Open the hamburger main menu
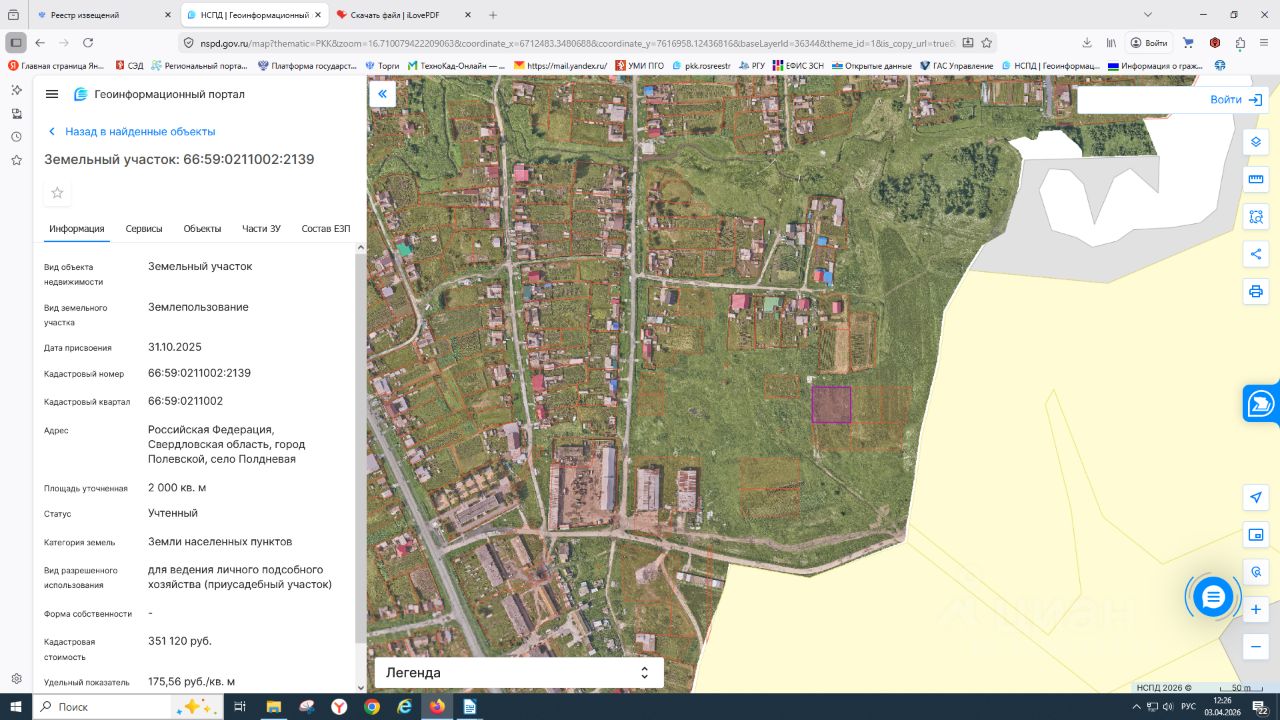1280x720 pixels. [x=52, y=94]
